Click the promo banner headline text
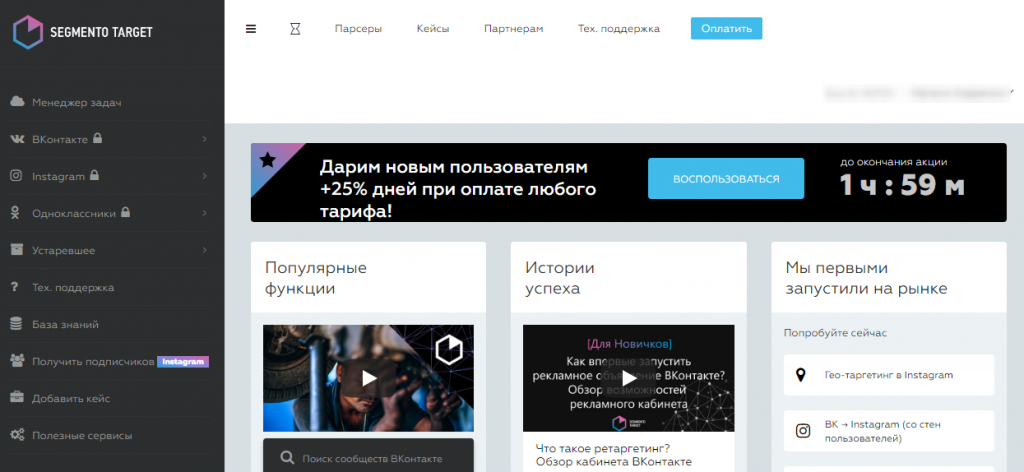 point(458,189)
